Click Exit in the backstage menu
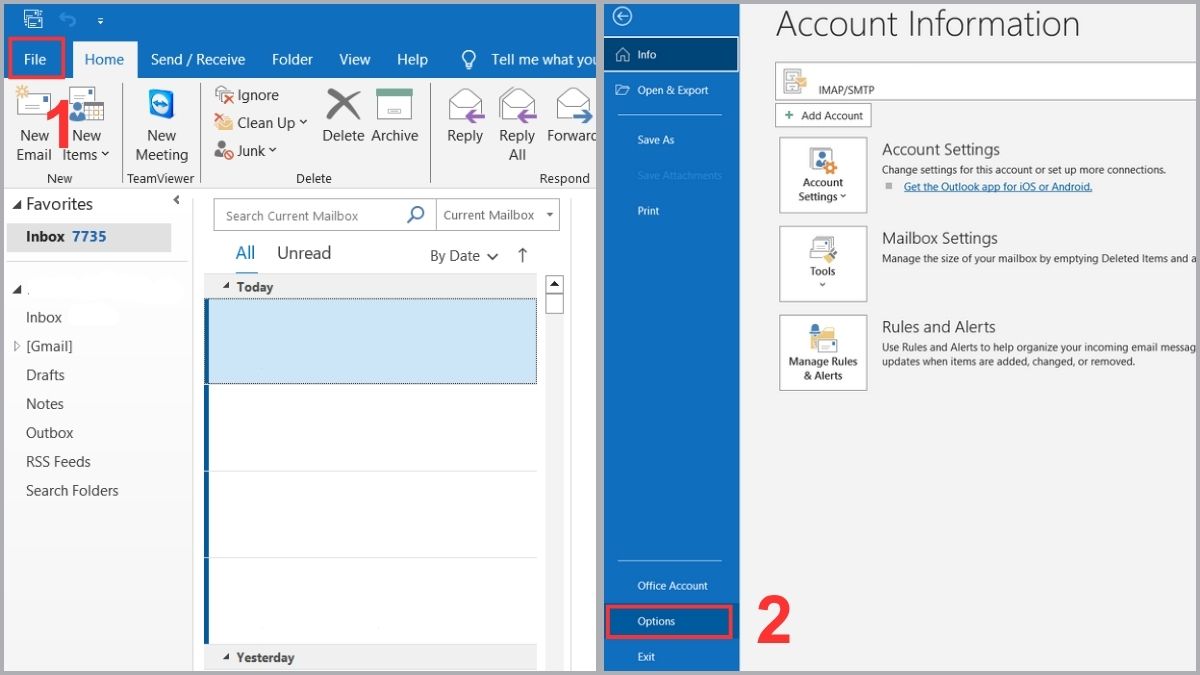Viewport: 1200px width, 675px height. click(x=646, y=657)
